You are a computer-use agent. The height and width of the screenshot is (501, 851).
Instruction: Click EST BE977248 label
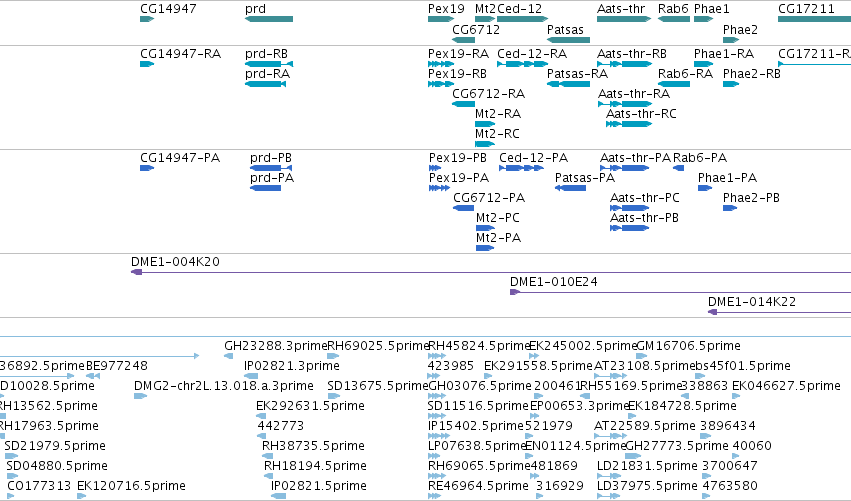117,366
